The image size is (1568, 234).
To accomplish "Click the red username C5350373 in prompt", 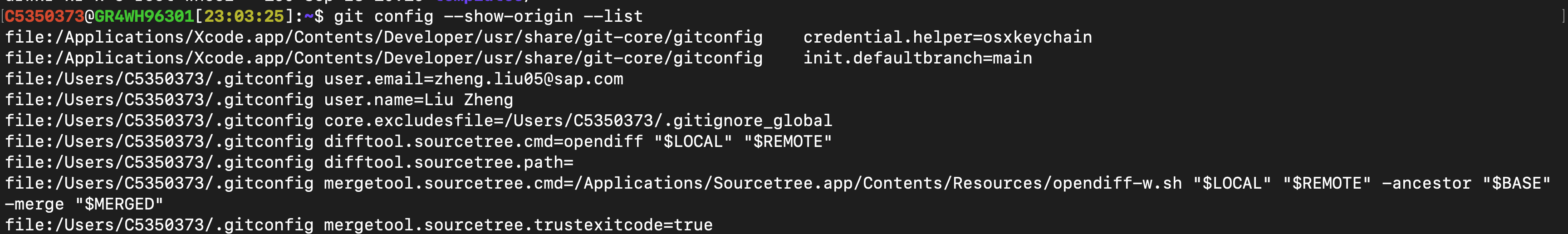I will tap(44, 16).
